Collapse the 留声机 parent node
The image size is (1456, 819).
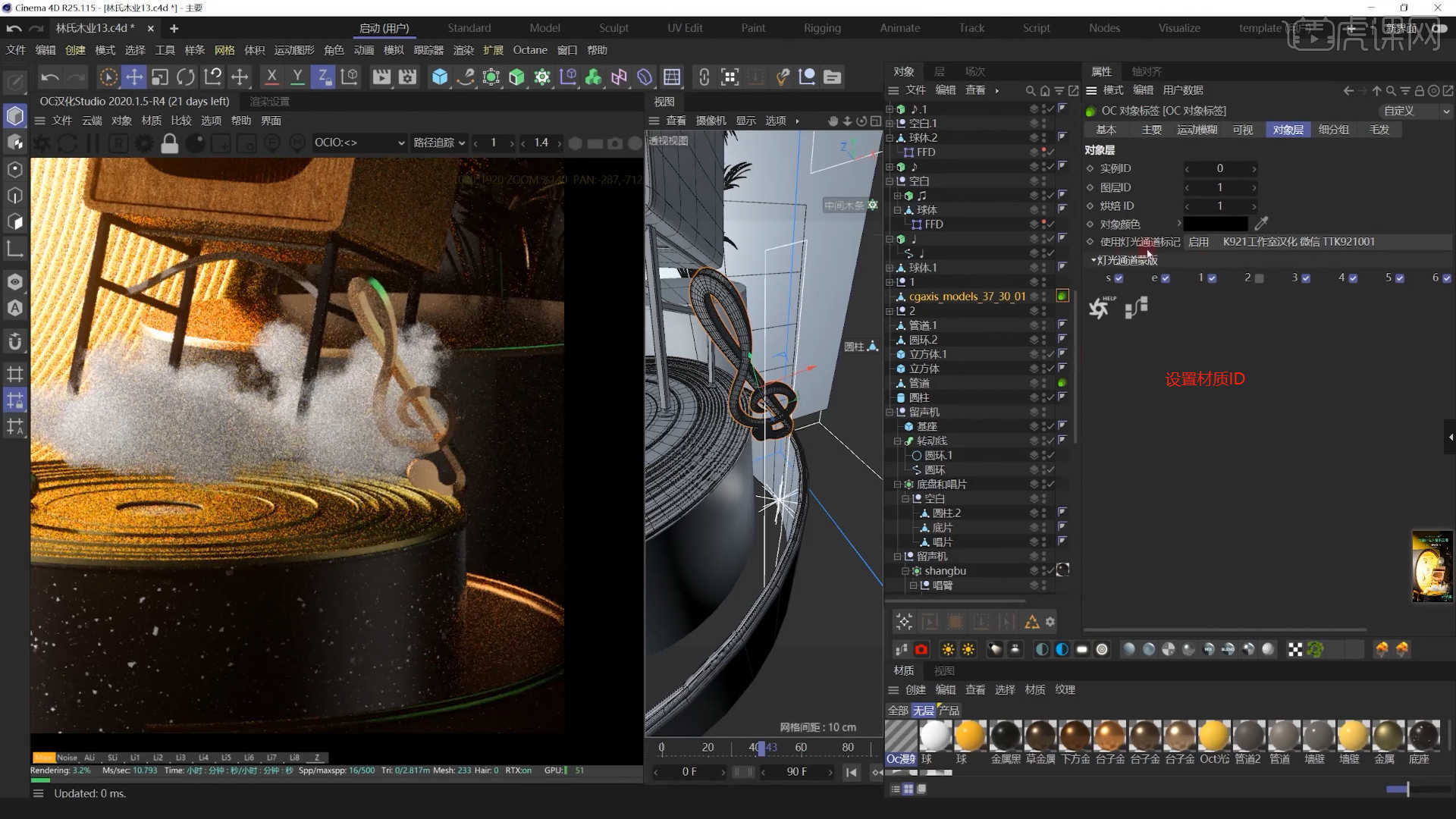[x=890, y=412]
